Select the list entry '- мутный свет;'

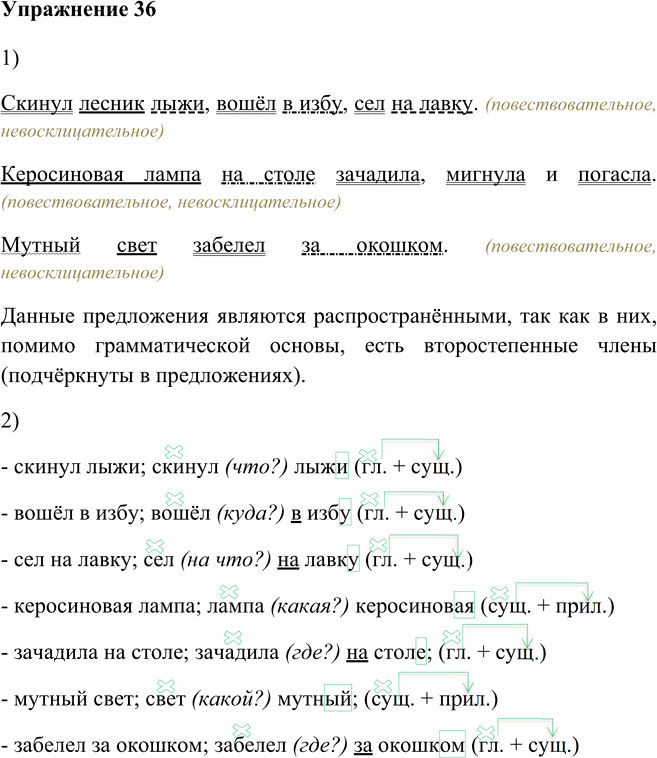click(70, 699)
